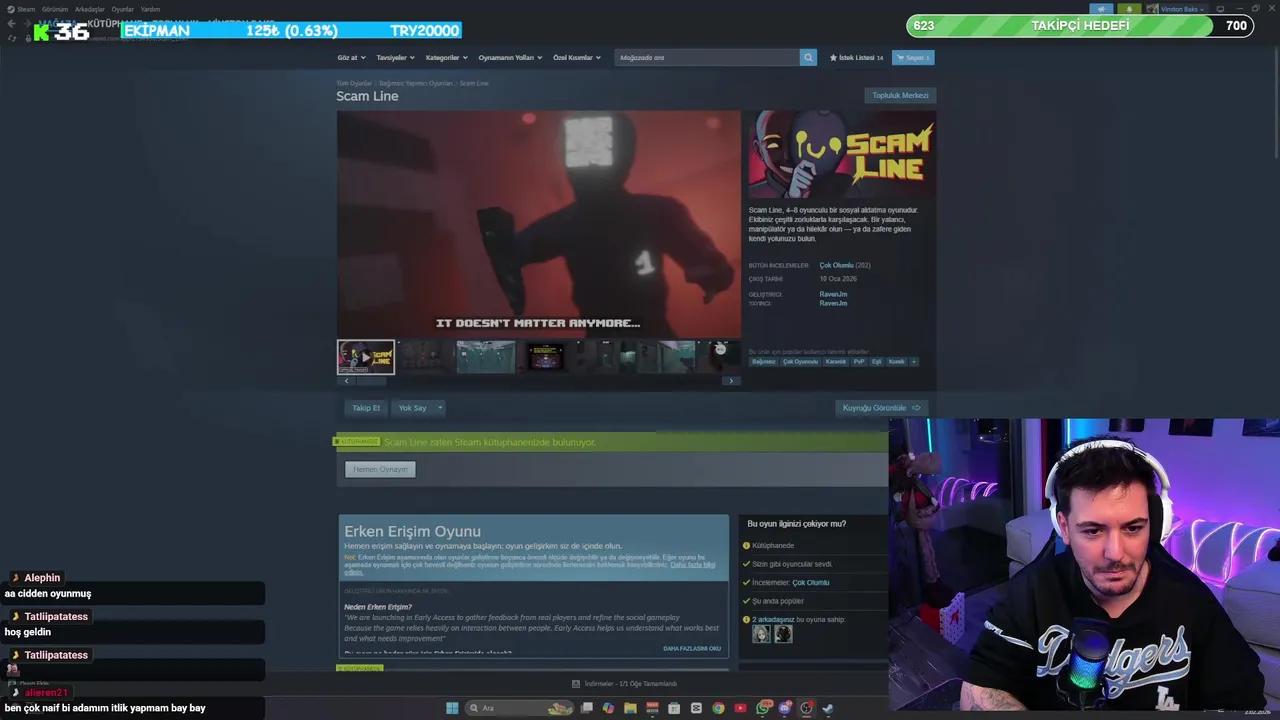Open the Yardım menu

(150, 9)
